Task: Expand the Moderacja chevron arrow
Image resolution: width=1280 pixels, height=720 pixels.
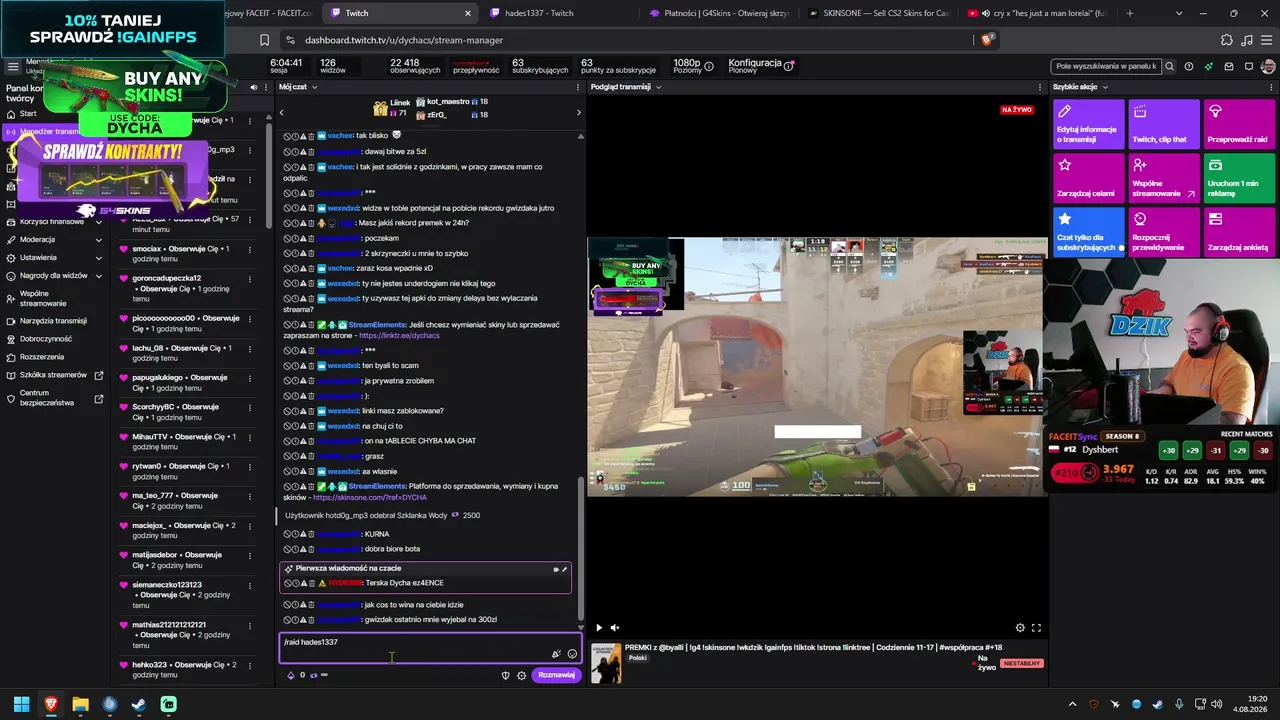Action: tap(98, 240)
